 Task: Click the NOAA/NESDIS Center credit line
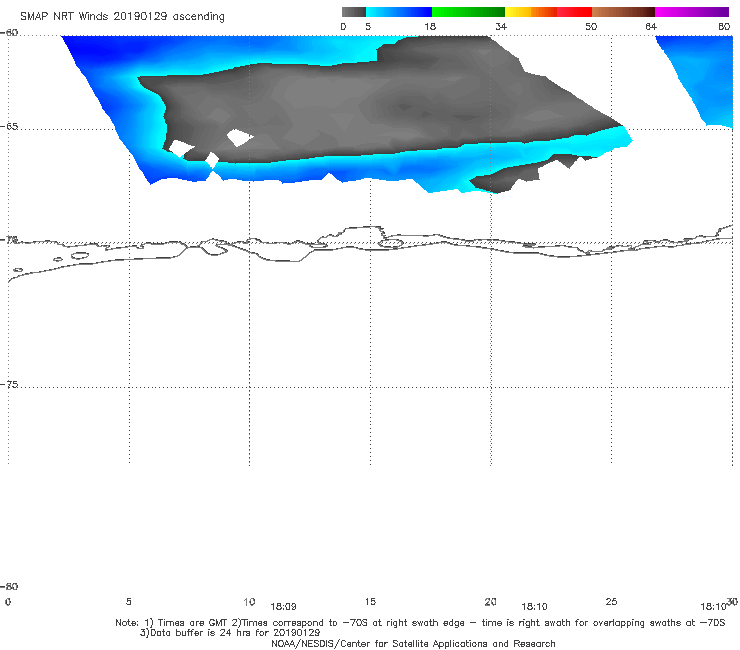pyautogui.click(x=413, y=643)
